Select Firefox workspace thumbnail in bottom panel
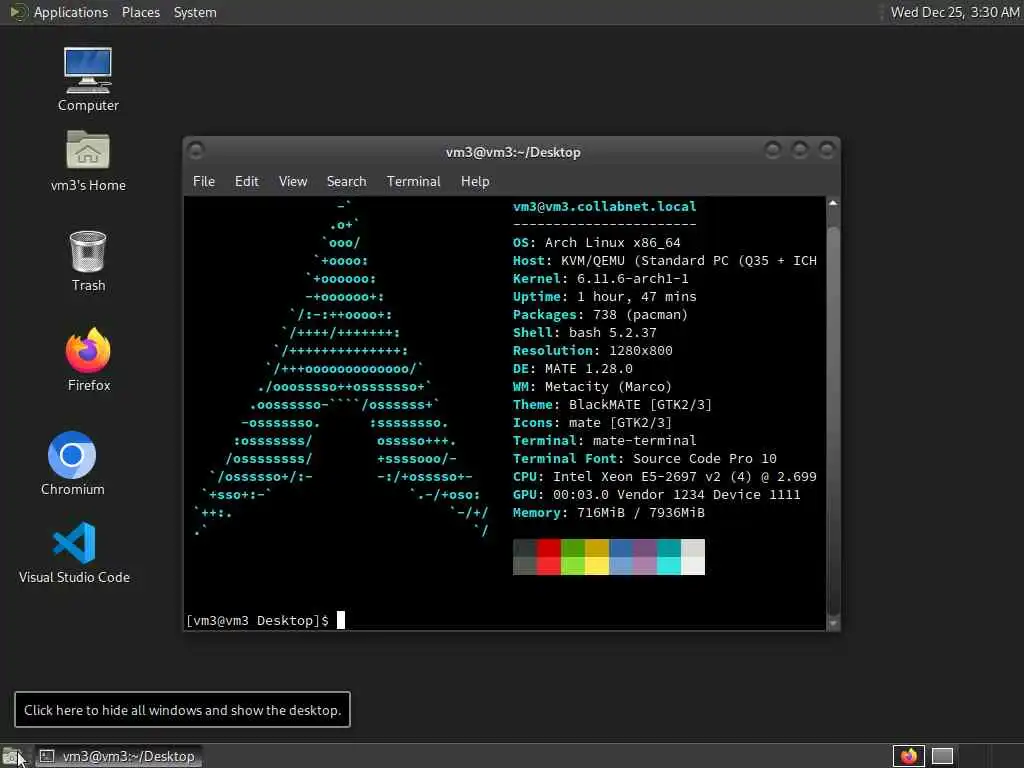 [x=908, y=756]
